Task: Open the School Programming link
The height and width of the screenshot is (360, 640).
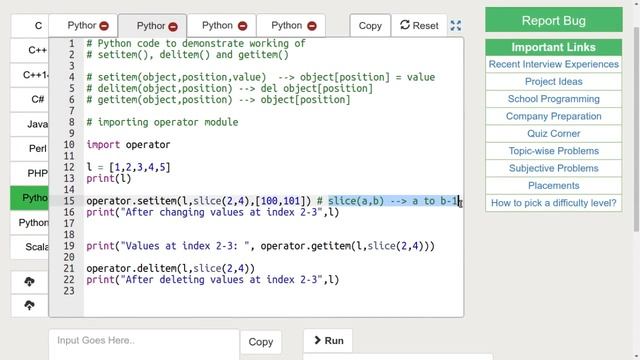Action: point(553,99)
